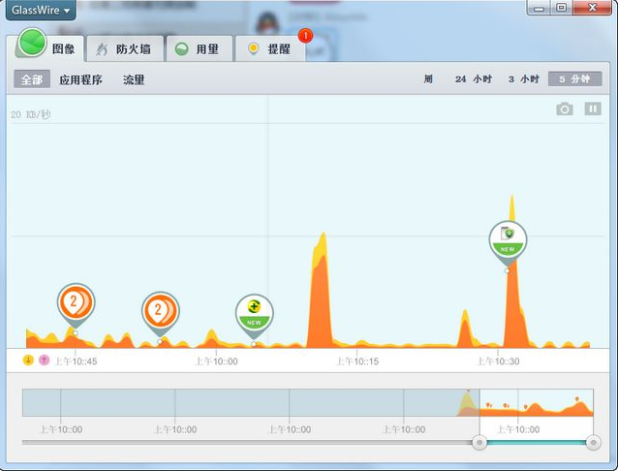Close the GlassWire window
The height and width of the screenshot is (476, 622).
(x=592, y=8)
